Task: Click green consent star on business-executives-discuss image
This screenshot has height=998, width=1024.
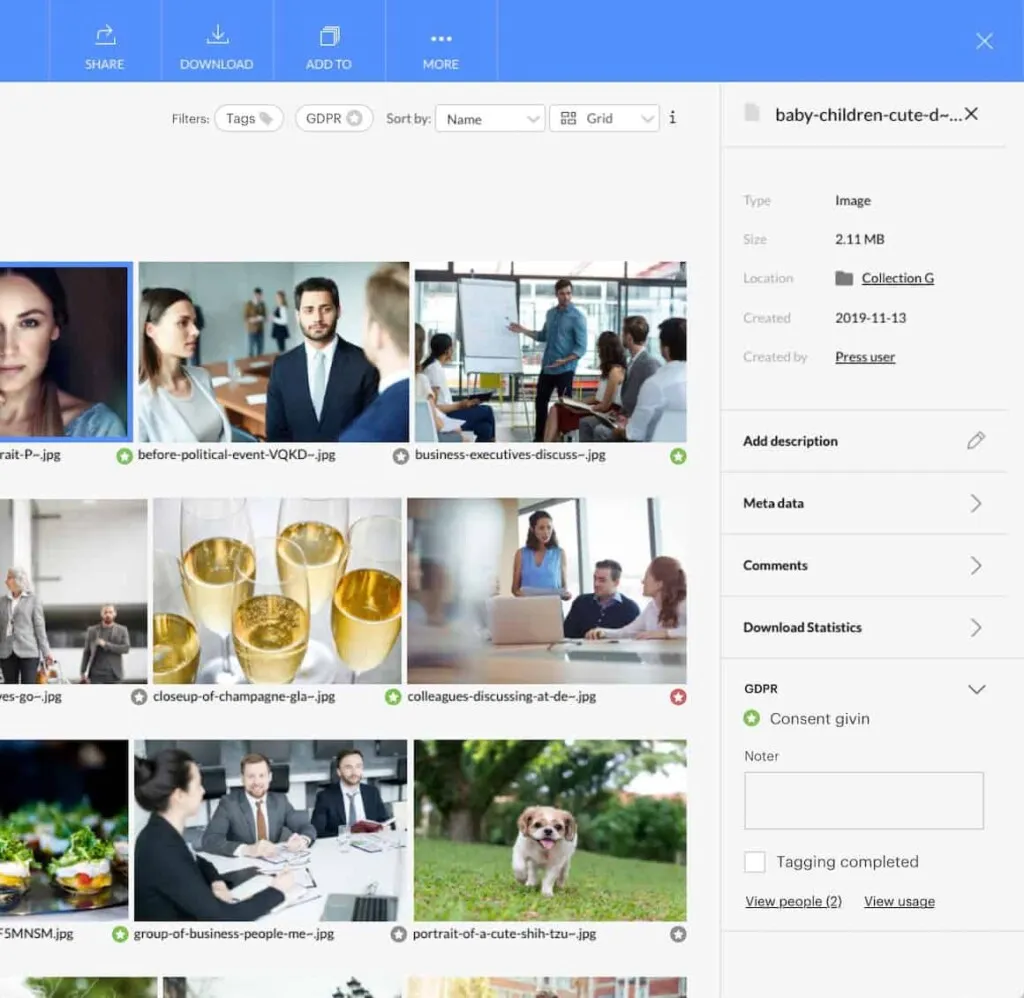Action: coord(678,456)
